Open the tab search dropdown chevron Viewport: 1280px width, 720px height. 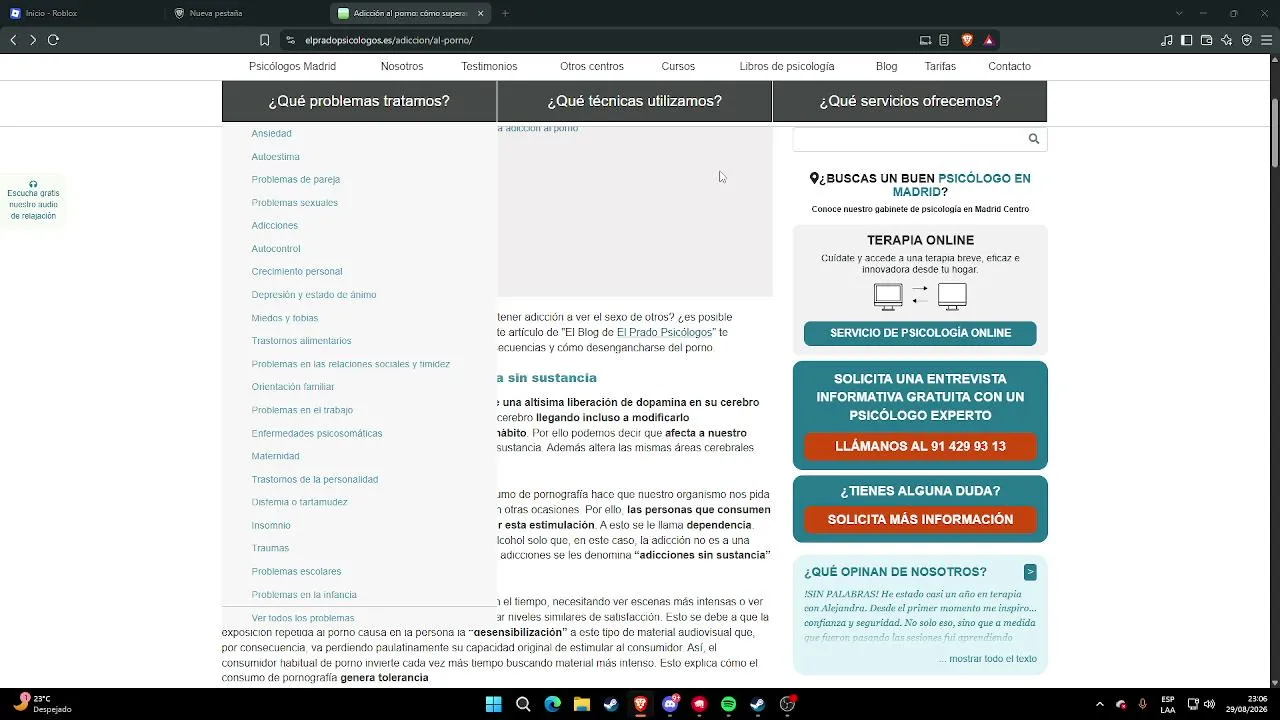[1179, 13]
